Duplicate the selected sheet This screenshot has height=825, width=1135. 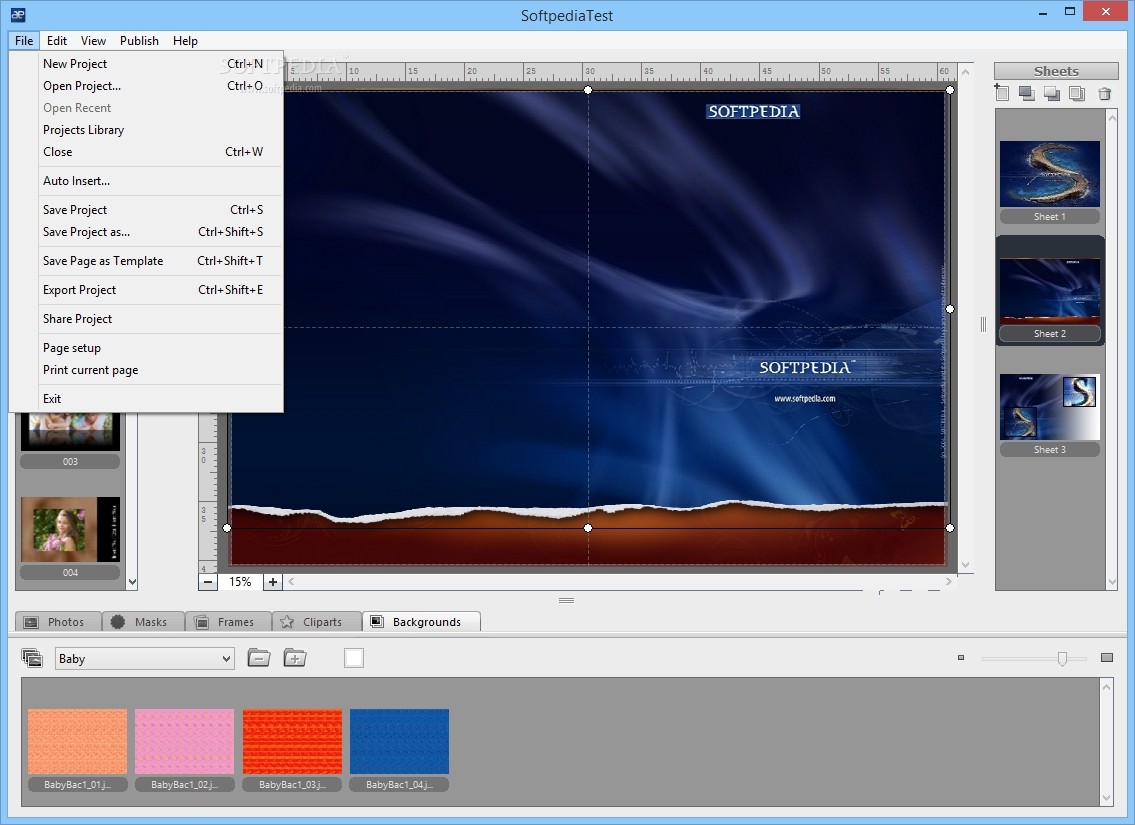[1077, 93]
